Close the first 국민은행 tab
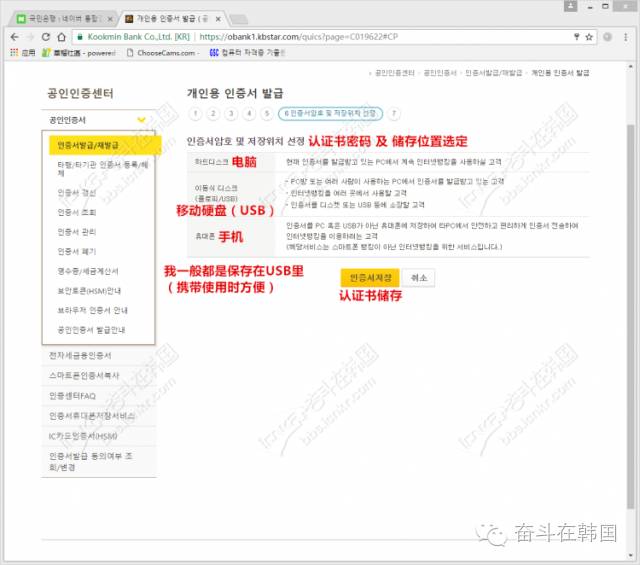 (x=110, y=19)
